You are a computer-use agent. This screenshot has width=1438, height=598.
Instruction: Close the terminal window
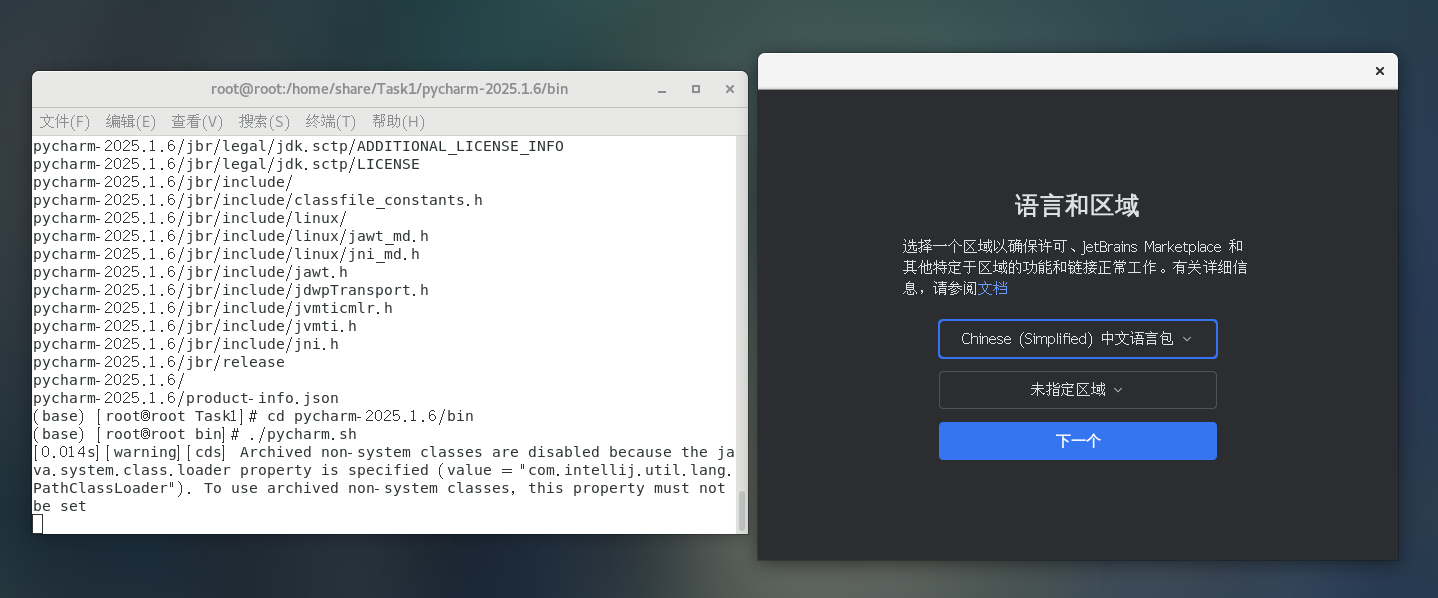(x=730, y=89)
